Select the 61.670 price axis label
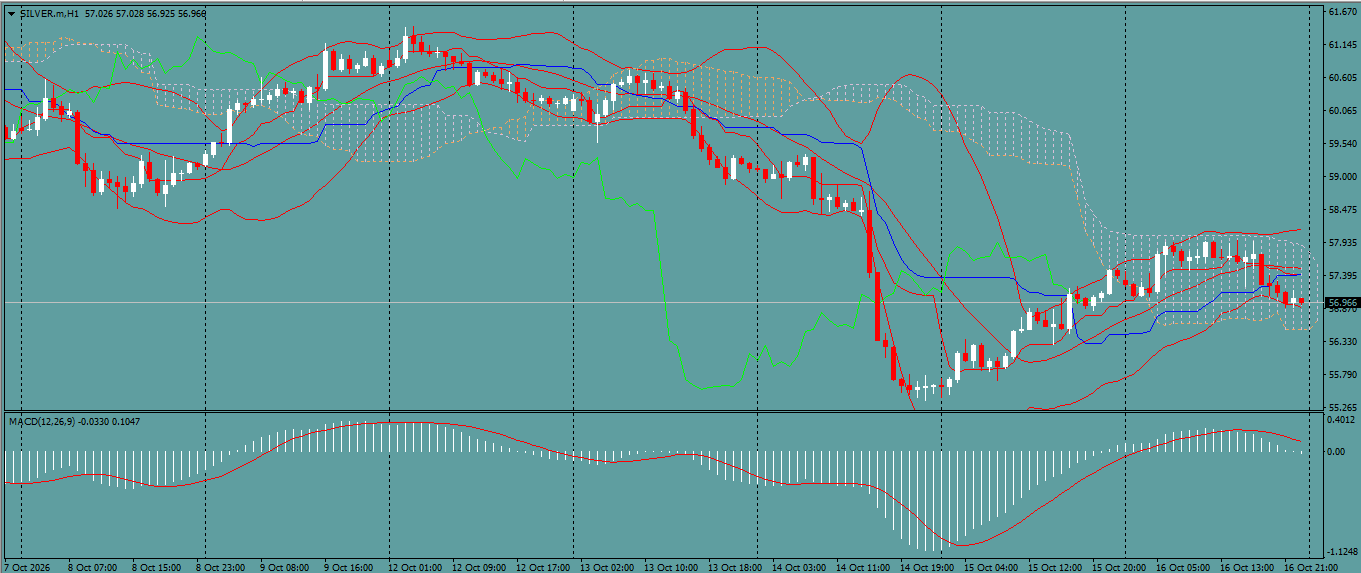Viewport: 1361px width, 573px height. (x=1342, y=12)
